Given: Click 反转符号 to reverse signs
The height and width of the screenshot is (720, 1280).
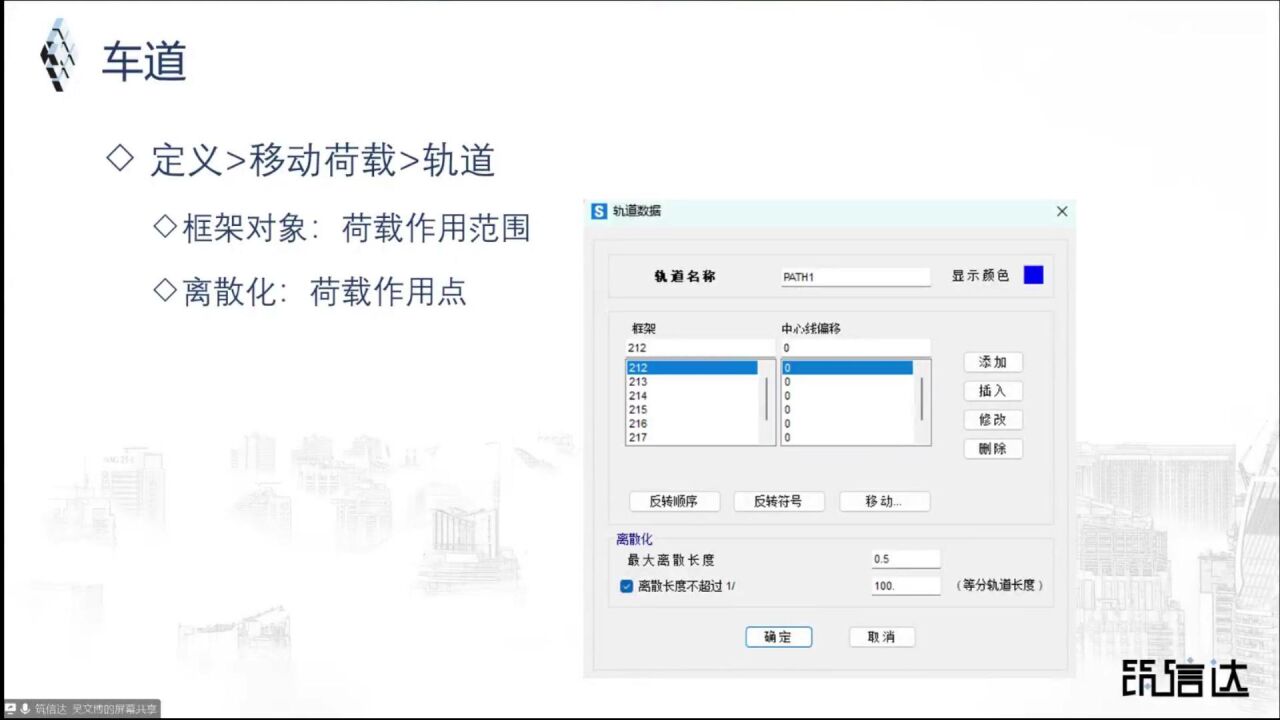Looking at the screenshot, I should [x=777, y=501].
